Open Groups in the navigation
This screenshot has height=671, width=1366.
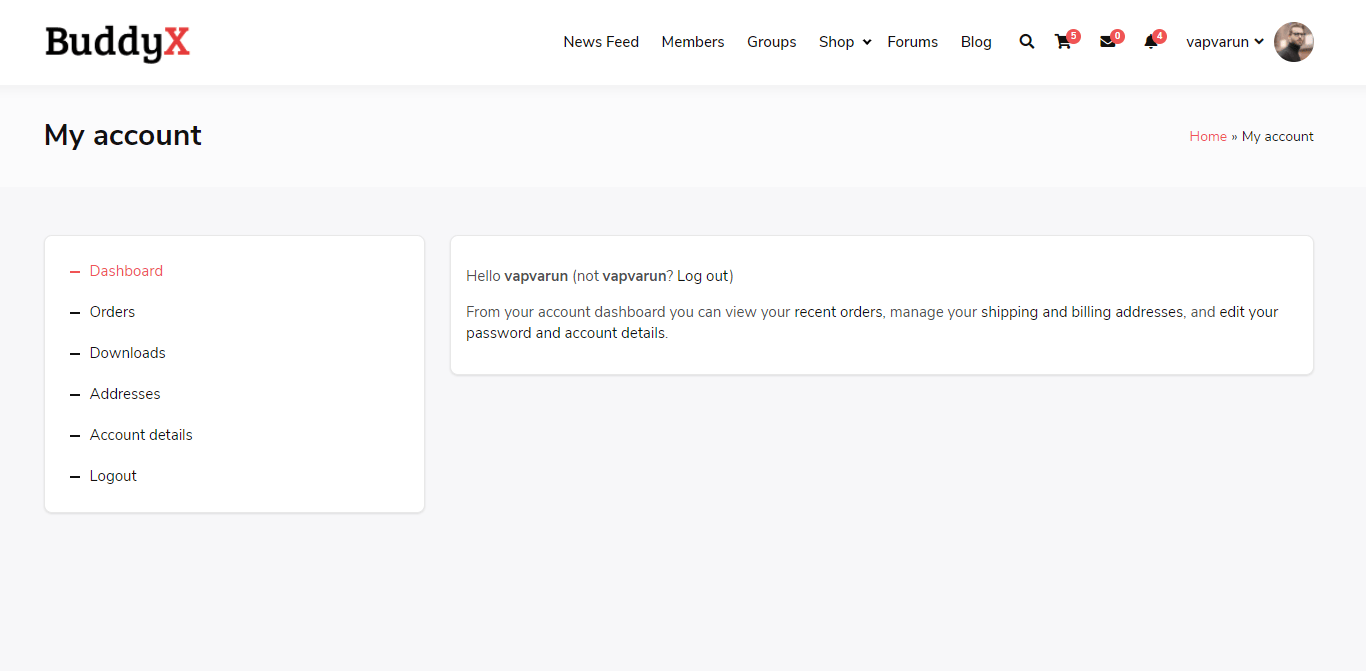click(772, 42)
